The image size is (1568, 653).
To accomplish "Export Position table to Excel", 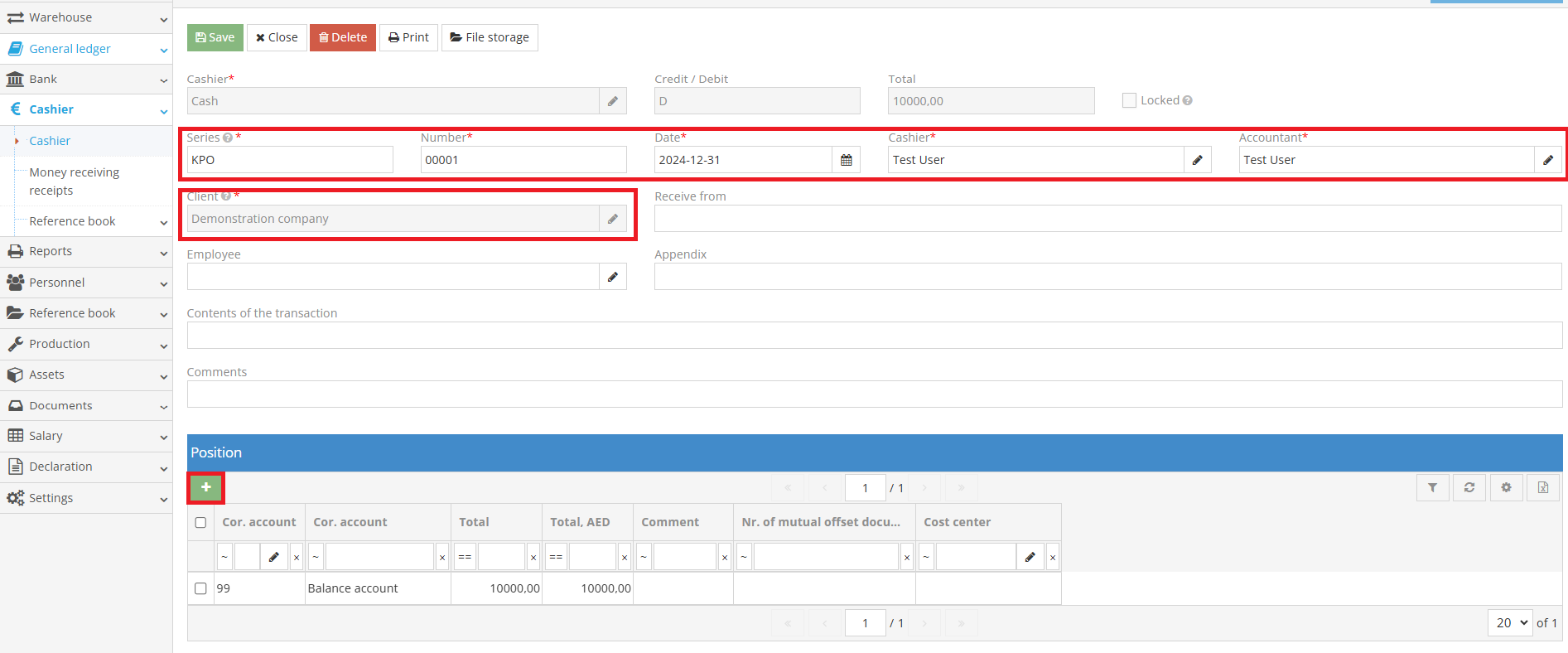I will [1543, 488].
